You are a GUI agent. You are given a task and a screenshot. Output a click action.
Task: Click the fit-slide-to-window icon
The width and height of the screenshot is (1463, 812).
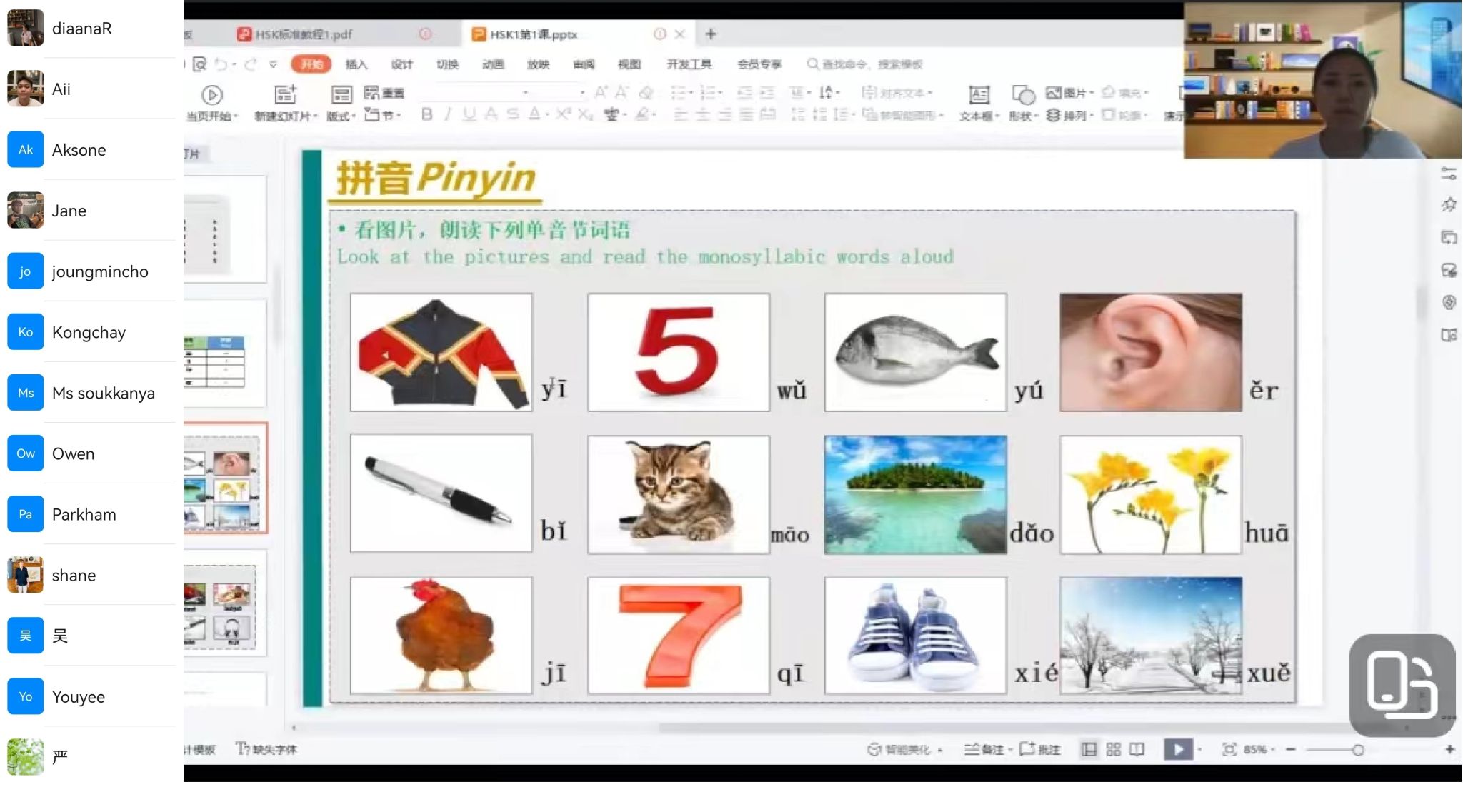pyautogui.click(x=1229, y=749)
